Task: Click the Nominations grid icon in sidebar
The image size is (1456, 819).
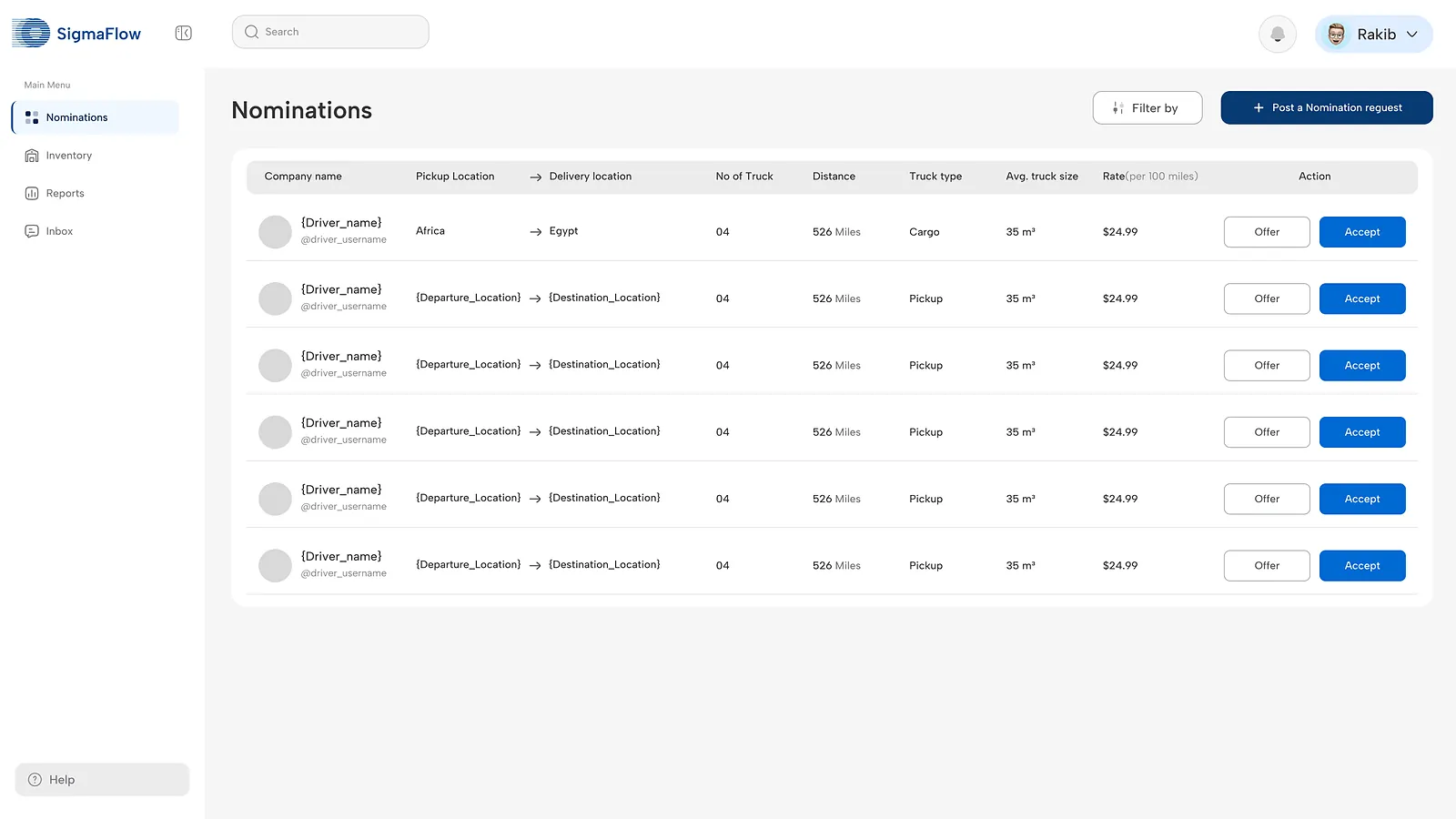Action: (32, 117)
